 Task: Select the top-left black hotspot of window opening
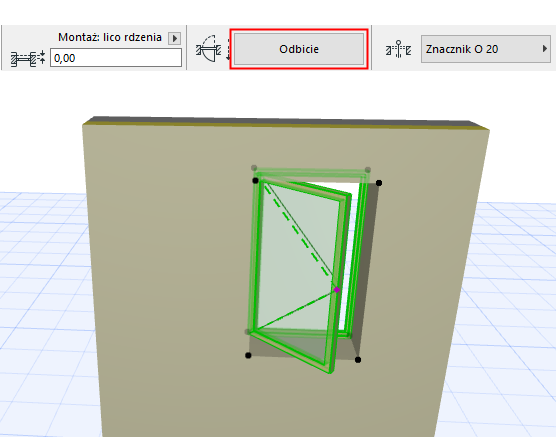pyautogui.click(x=255, y=181)
